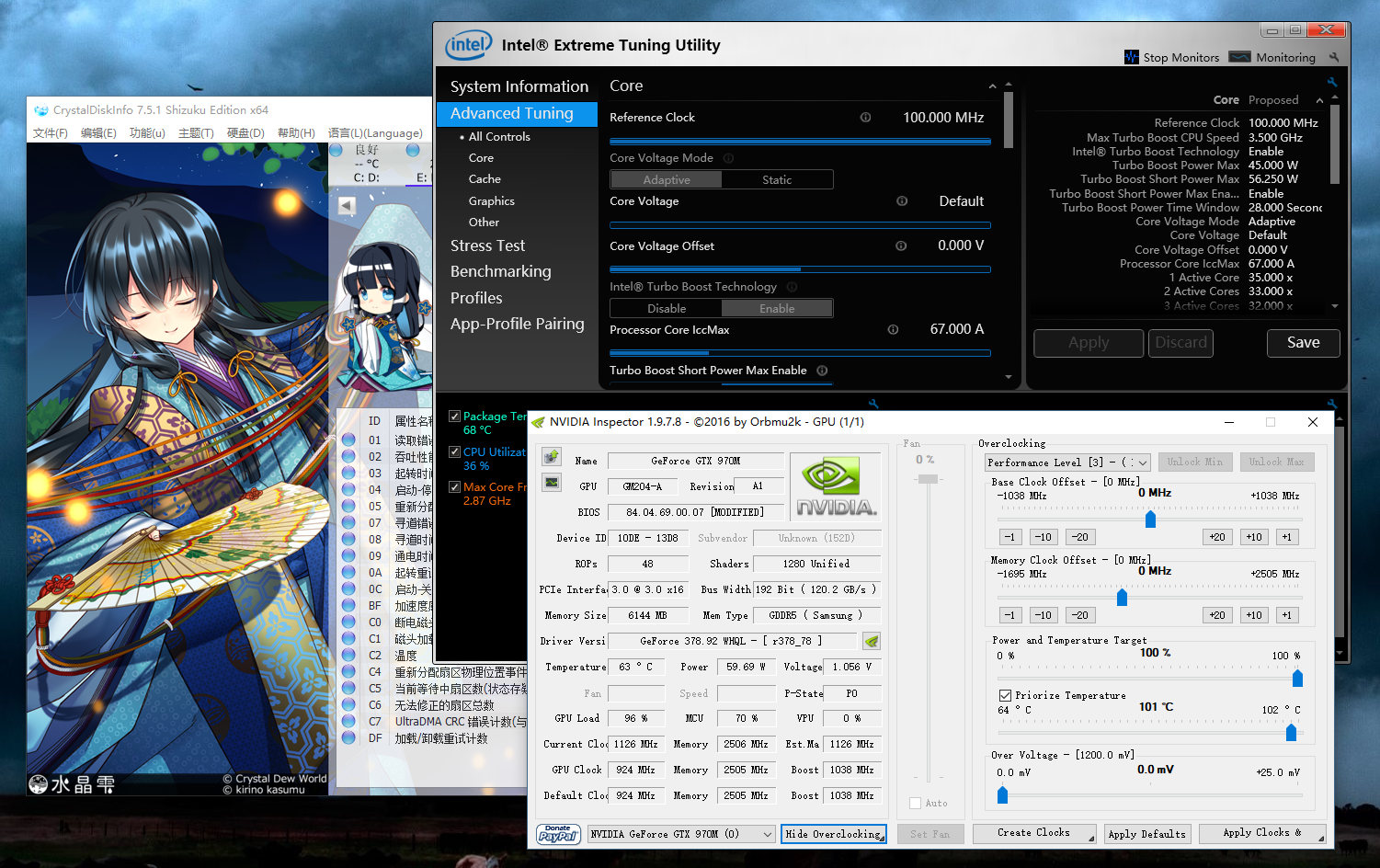Toggle the Max Core Frequency monitor checkbox

[x=454, y=486]
